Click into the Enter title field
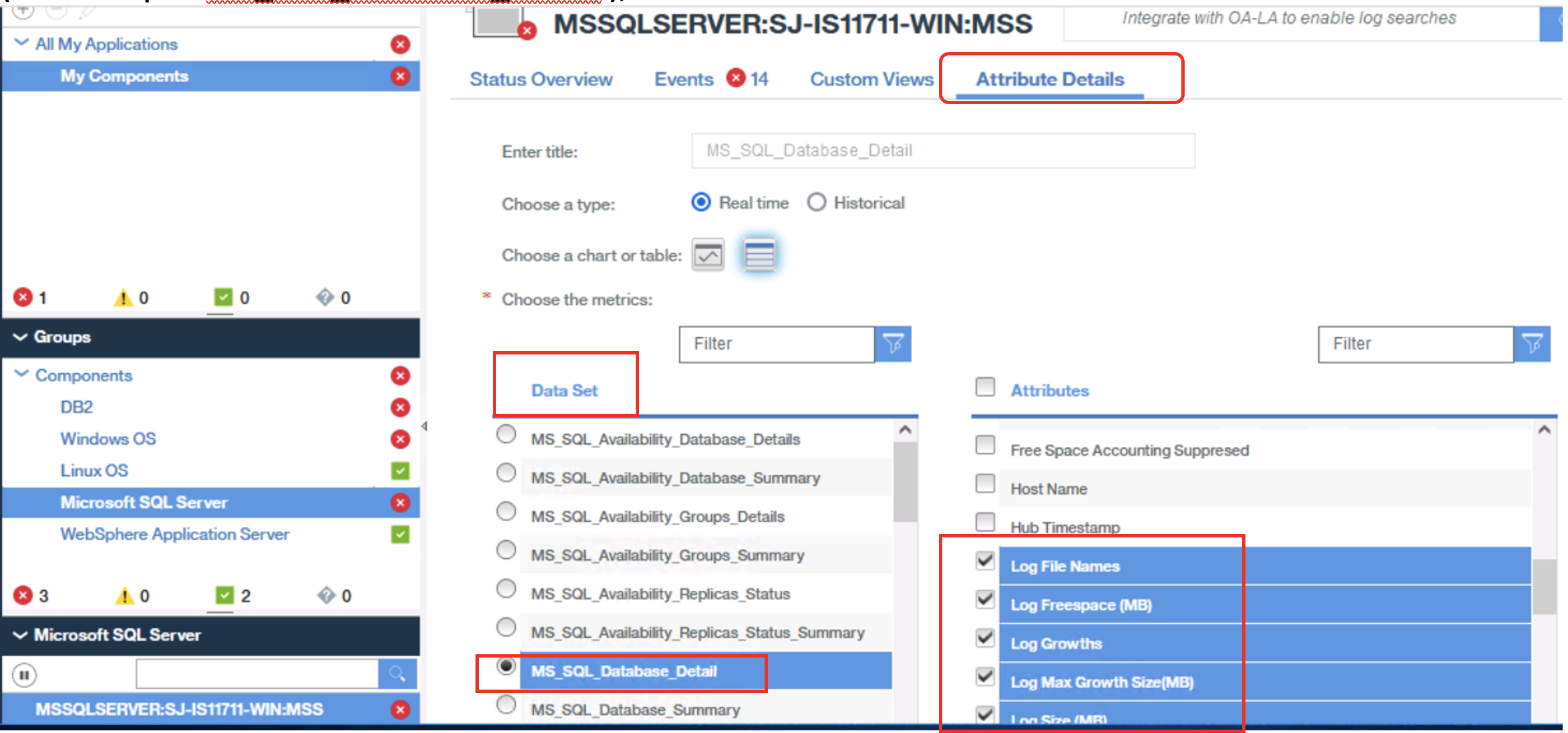This screenshot has width=1568, height=733. 943,151
